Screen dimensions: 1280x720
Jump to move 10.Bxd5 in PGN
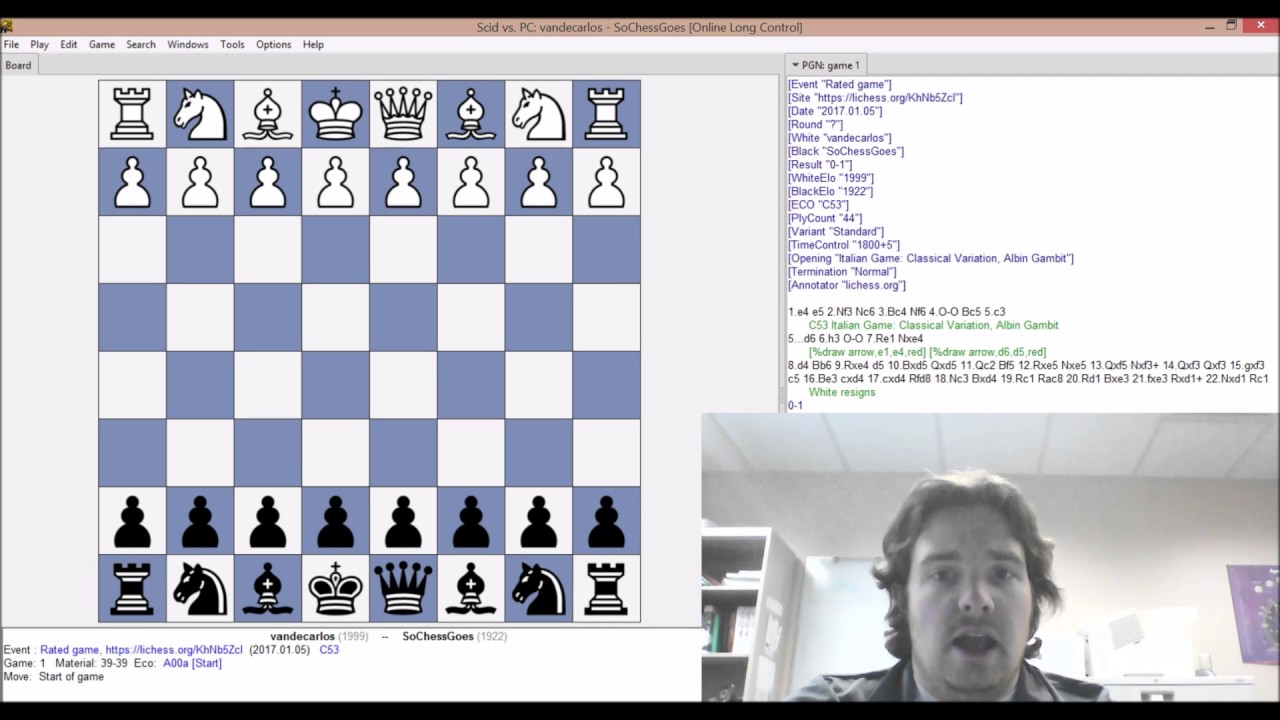tap(908, 366)
